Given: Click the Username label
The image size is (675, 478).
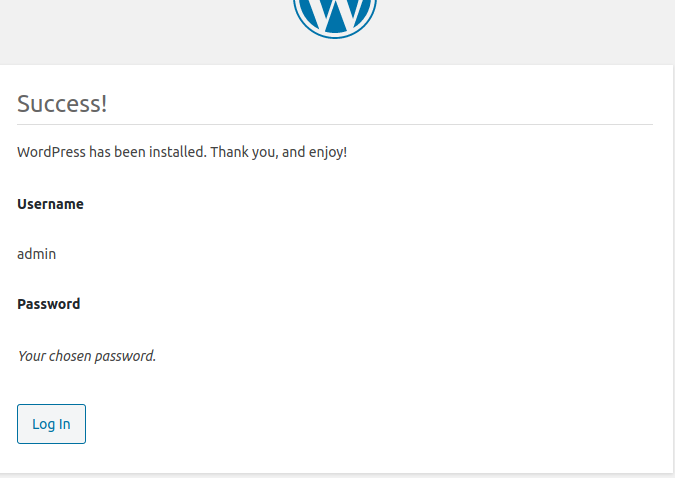Looking at the screenshot, I should [50, 204].
